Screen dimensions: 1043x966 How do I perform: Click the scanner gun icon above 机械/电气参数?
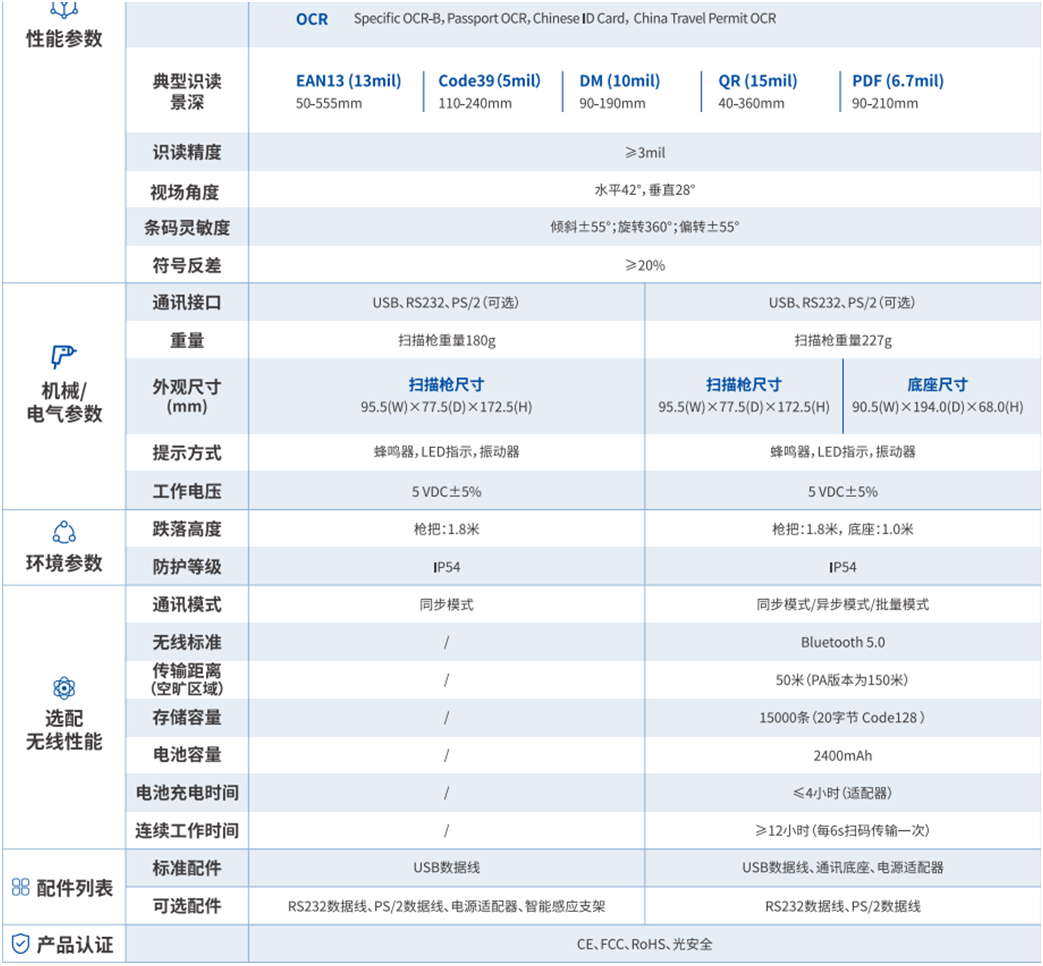pos(64,357)
